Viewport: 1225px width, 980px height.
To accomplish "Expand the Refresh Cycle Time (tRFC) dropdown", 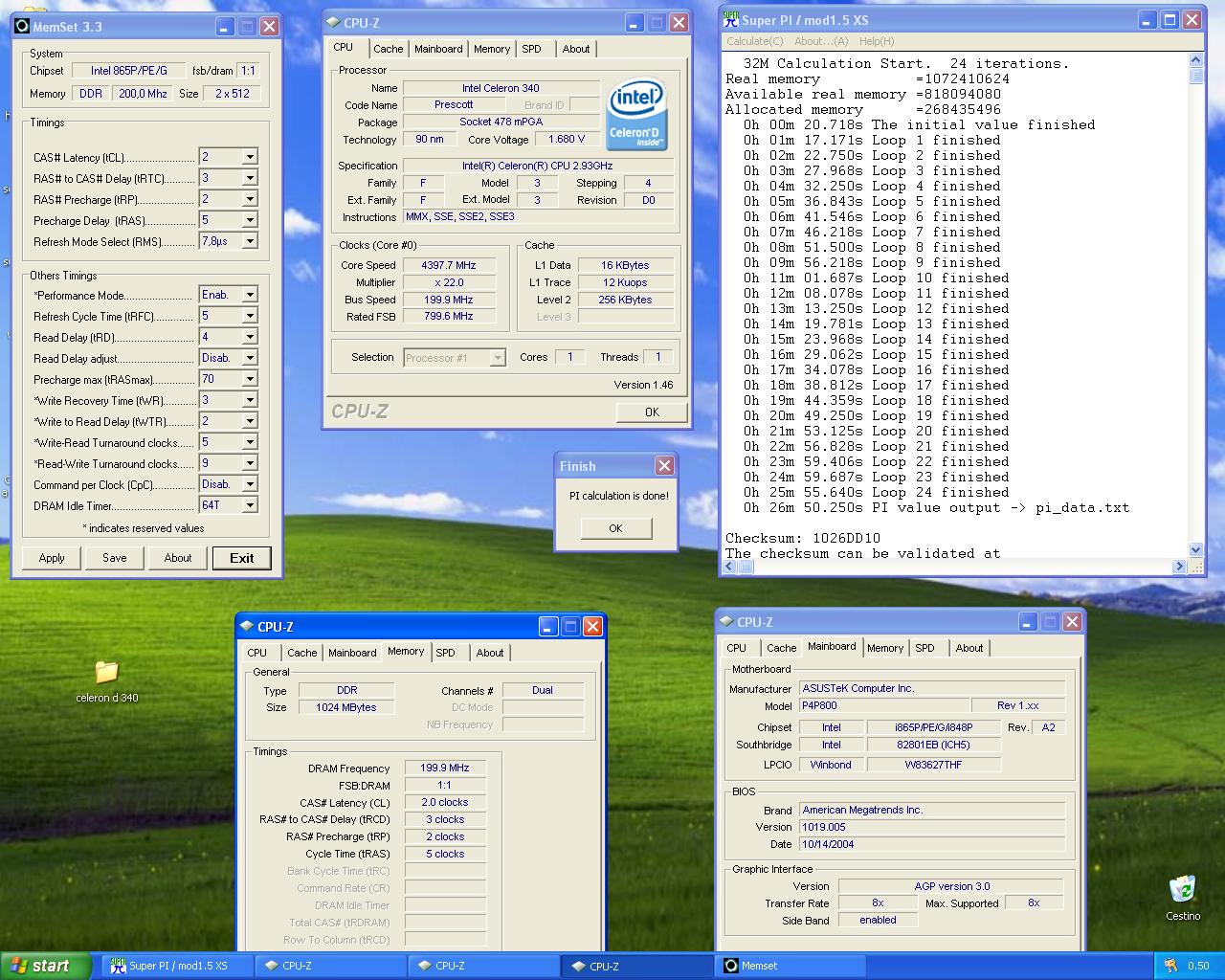I will point(250,316).
